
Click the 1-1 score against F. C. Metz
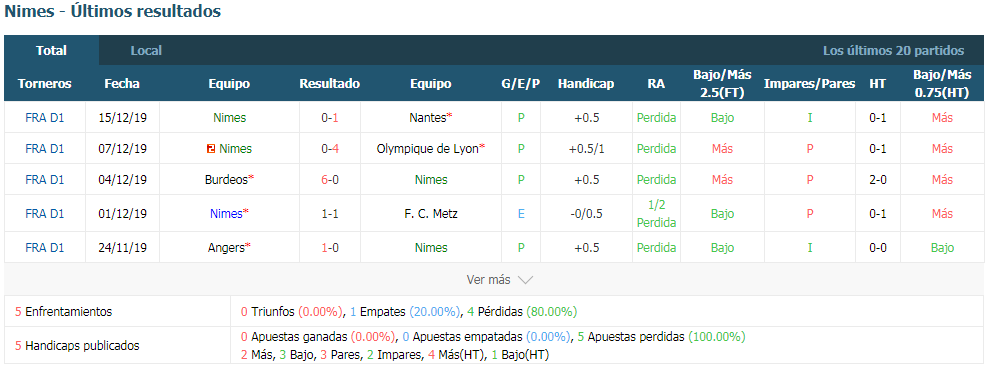[x=330, y=214]
